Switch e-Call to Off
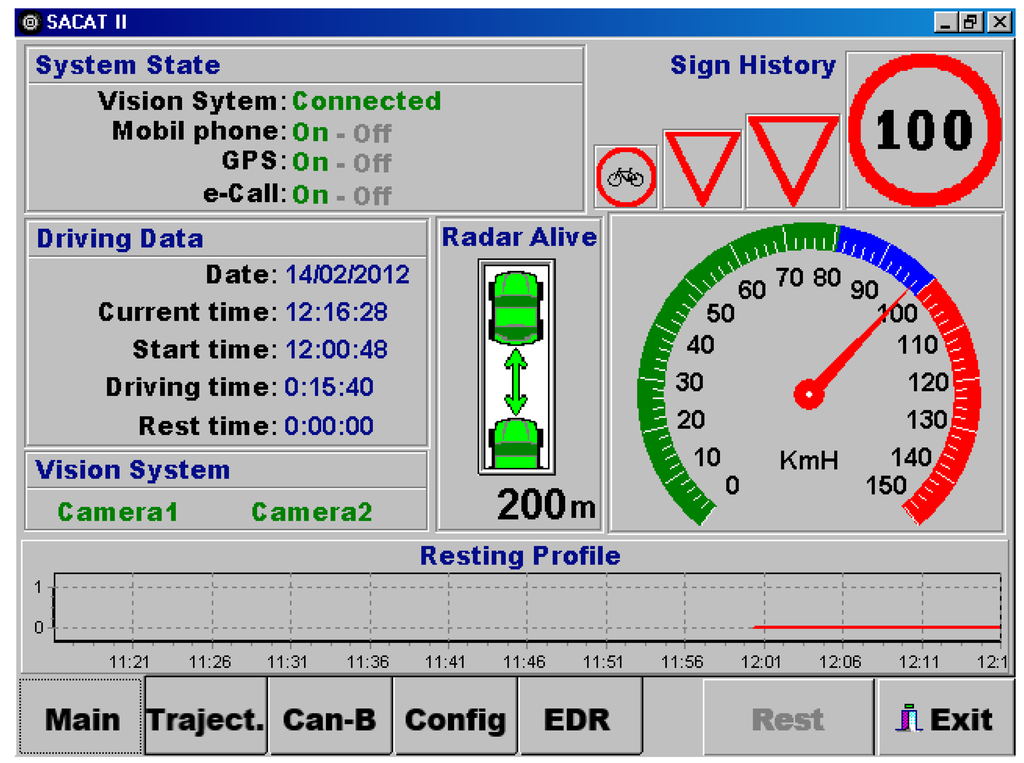1024x763 pixels. 372,195
